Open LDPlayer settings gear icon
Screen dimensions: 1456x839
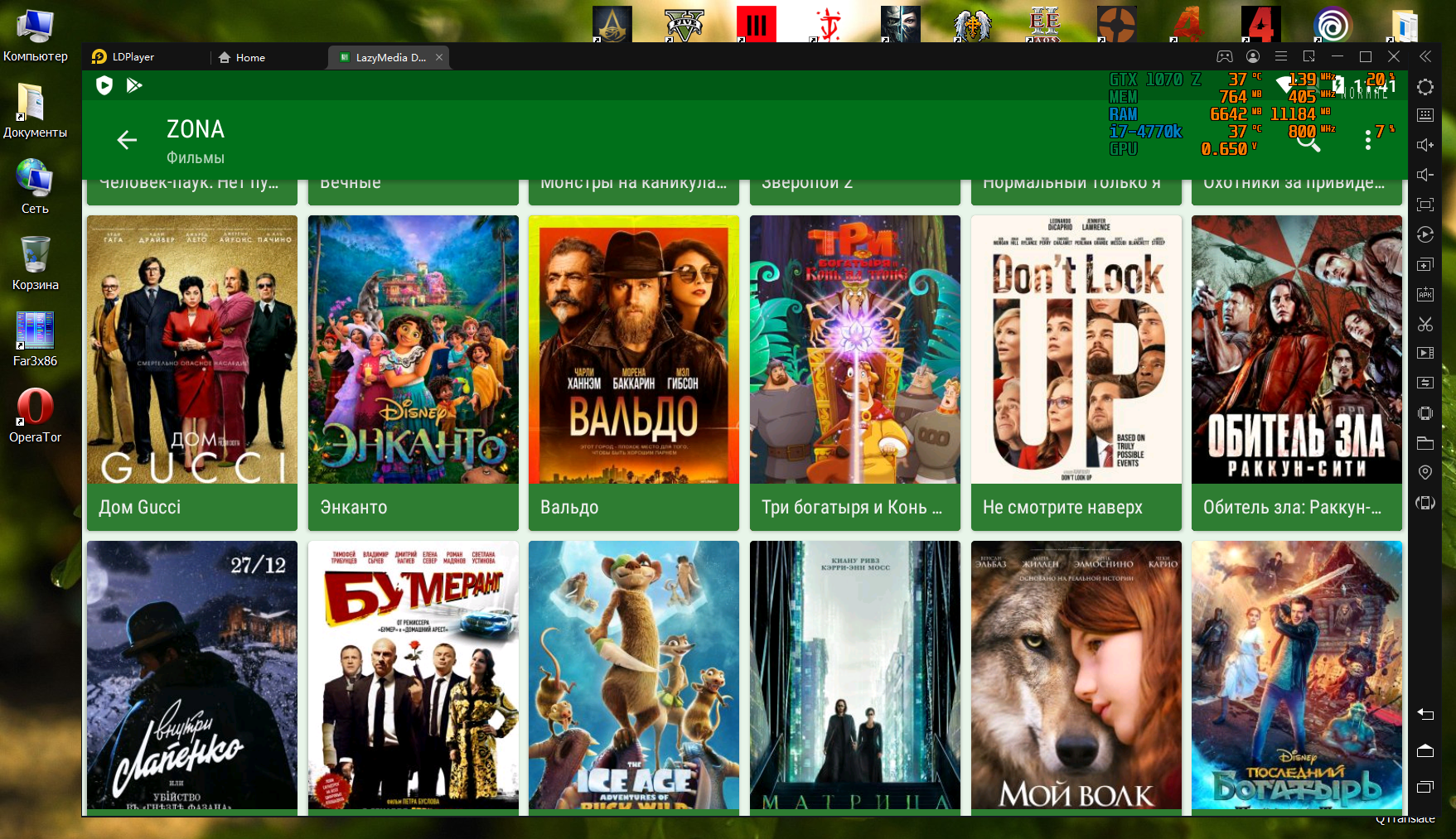(1425, 87)
